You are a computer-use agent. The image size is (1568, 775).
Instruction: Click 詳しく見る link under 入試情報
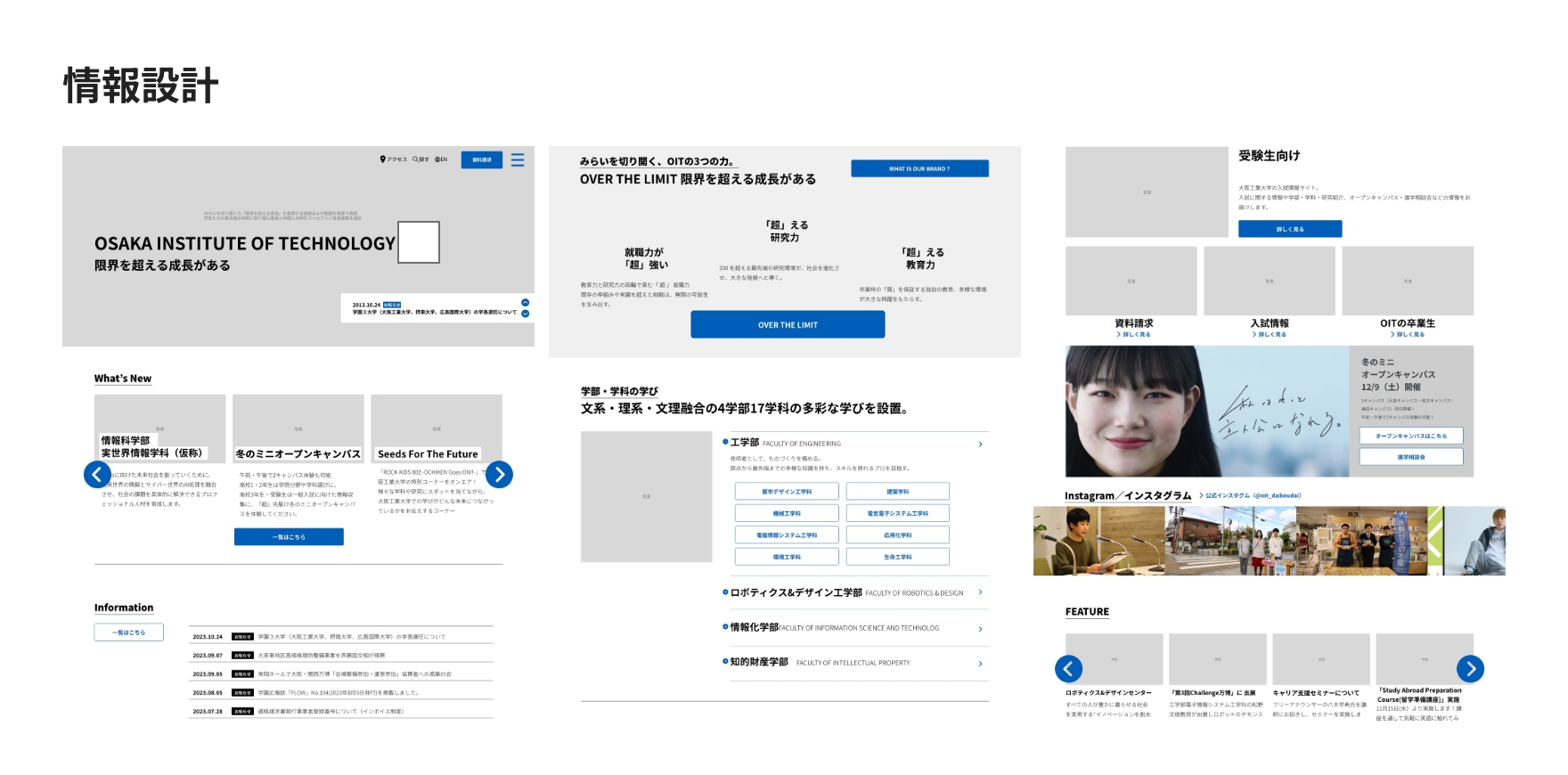(x=1270, y=334)
